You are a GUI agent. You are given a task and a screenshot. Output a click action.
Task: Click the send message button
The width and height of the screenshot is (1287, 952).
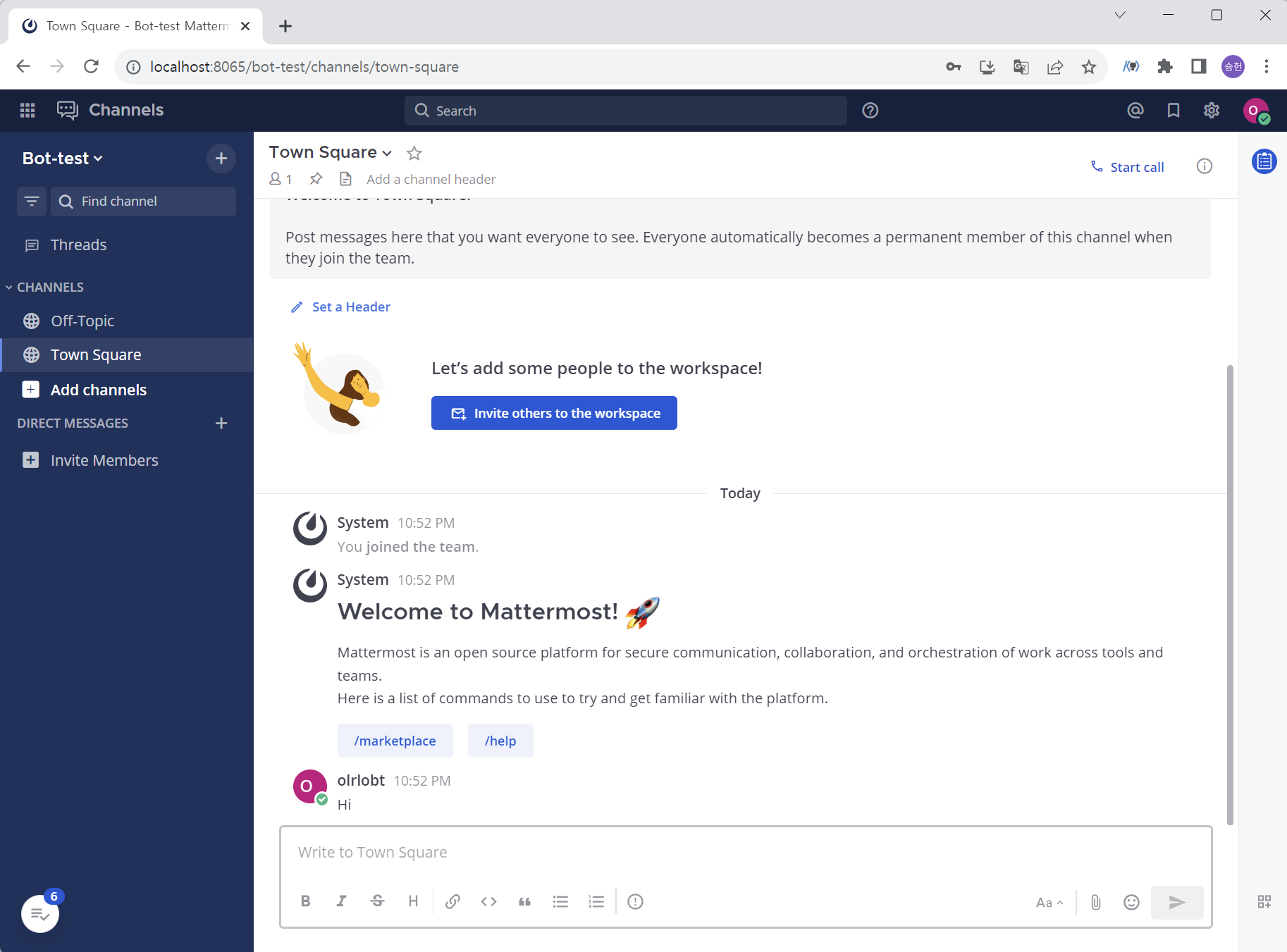pyautogui.click(x=1177, y=903)
